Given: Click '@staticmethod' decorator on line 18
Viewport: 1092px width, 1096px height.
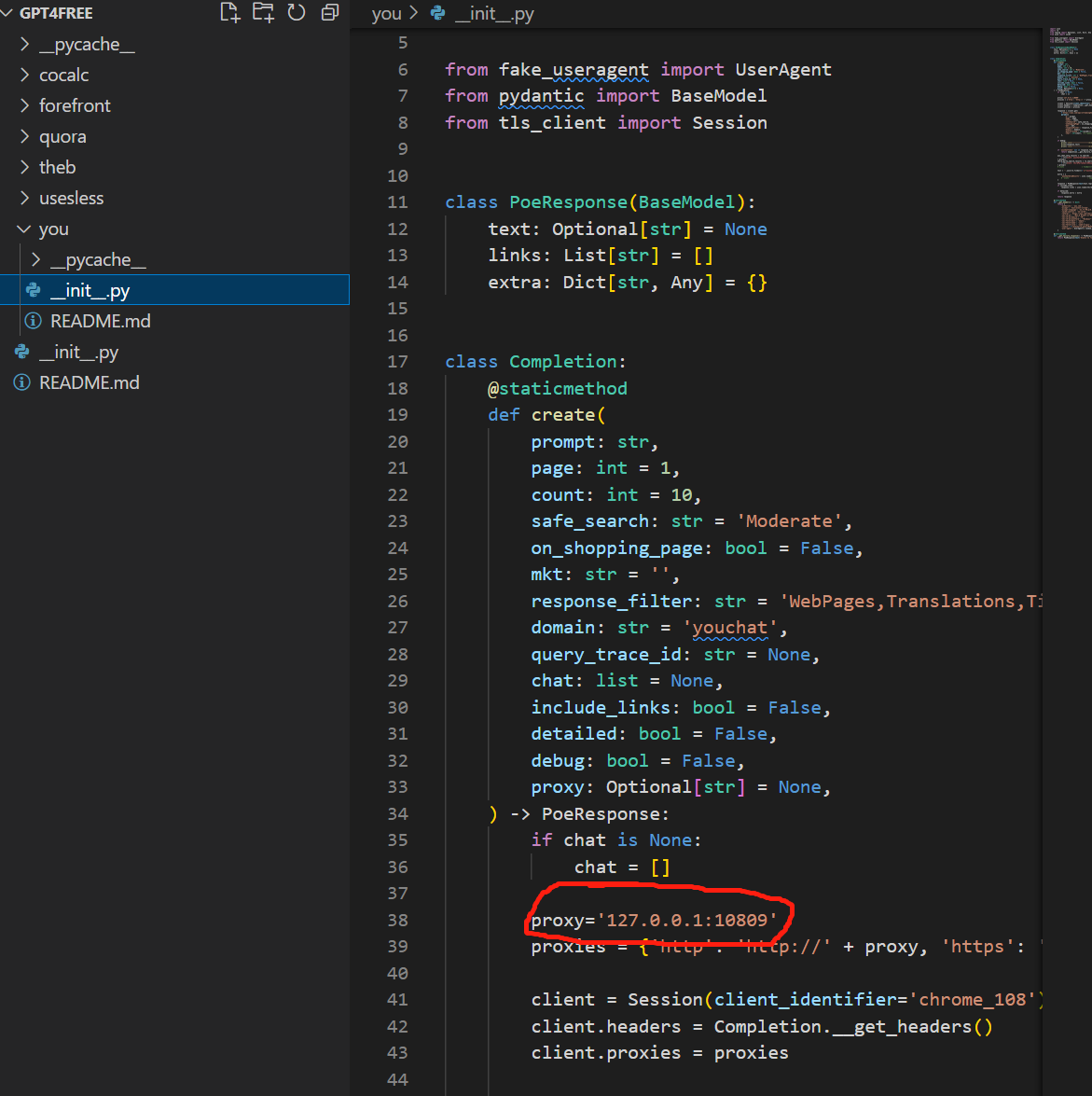Looking at the screenshot, I should pos(557,388).
